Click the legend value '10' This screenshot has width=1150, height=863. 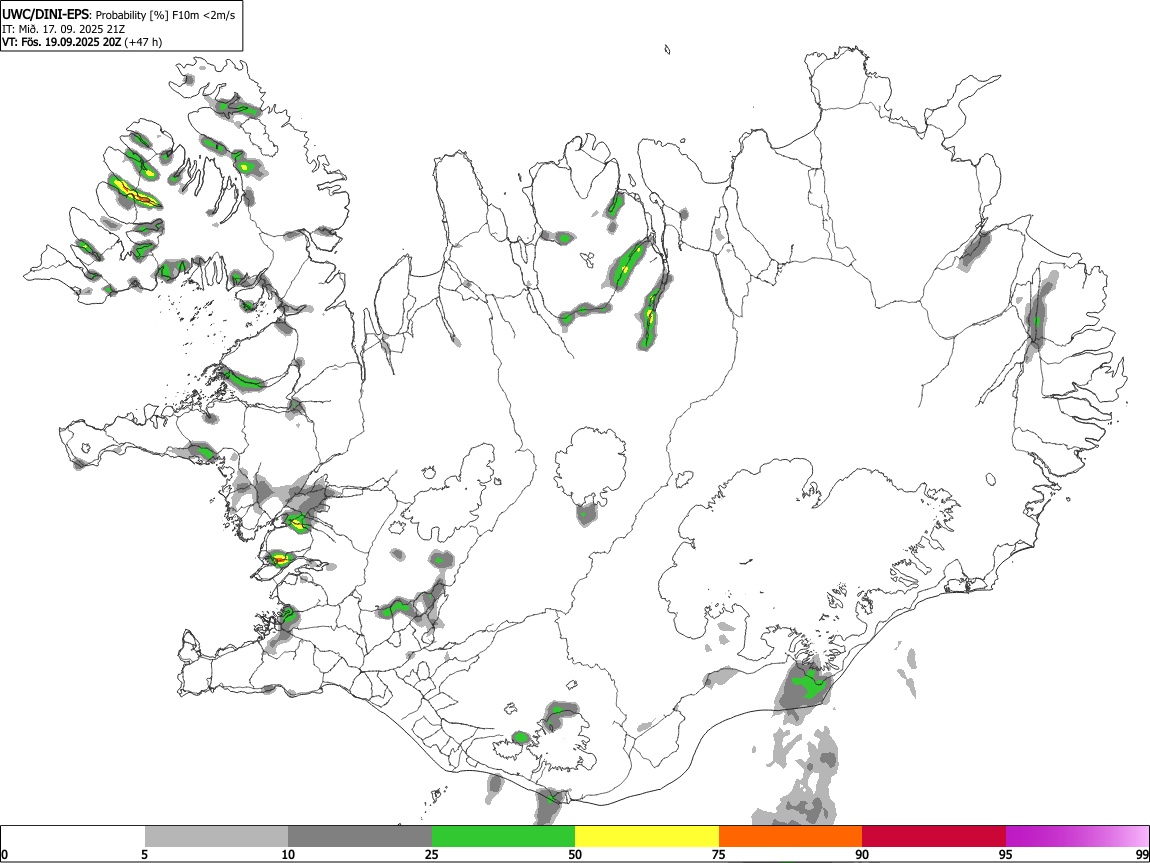(288, 854)
